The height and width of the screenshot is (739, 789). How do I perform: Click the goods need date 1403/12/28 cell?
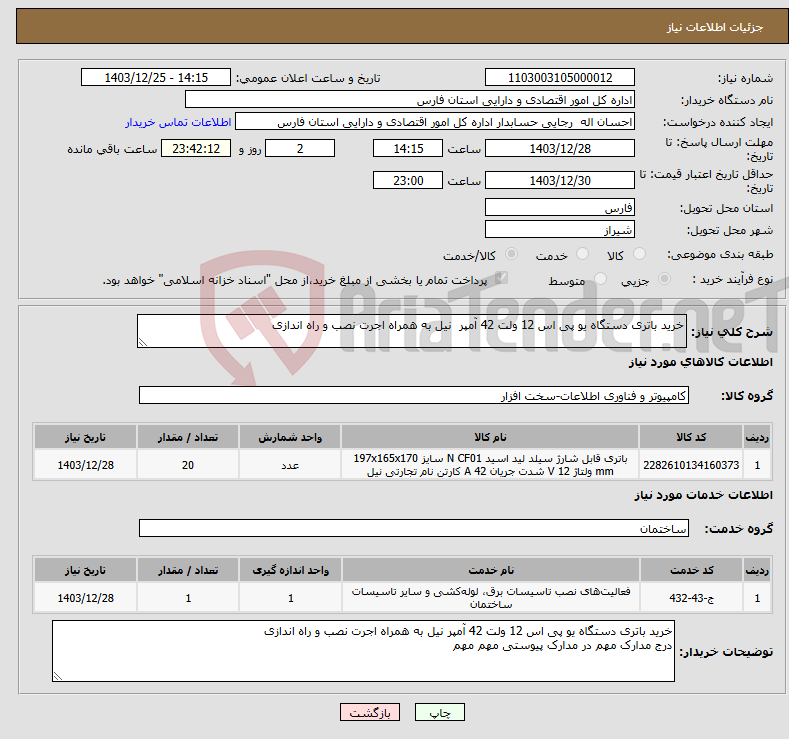[x=86, y=465]
